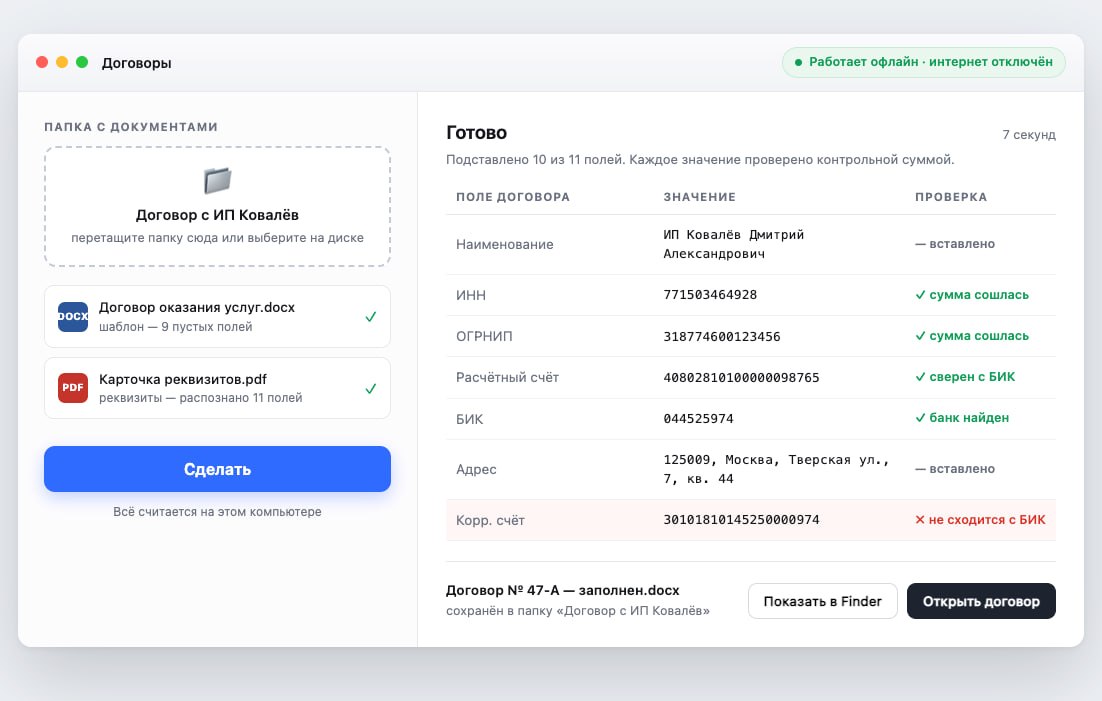Image resolution: width=1102 pixels, height=701 pixels.
Task: Click the red X on Корр. счёт row
Action: tap(919, 520)
